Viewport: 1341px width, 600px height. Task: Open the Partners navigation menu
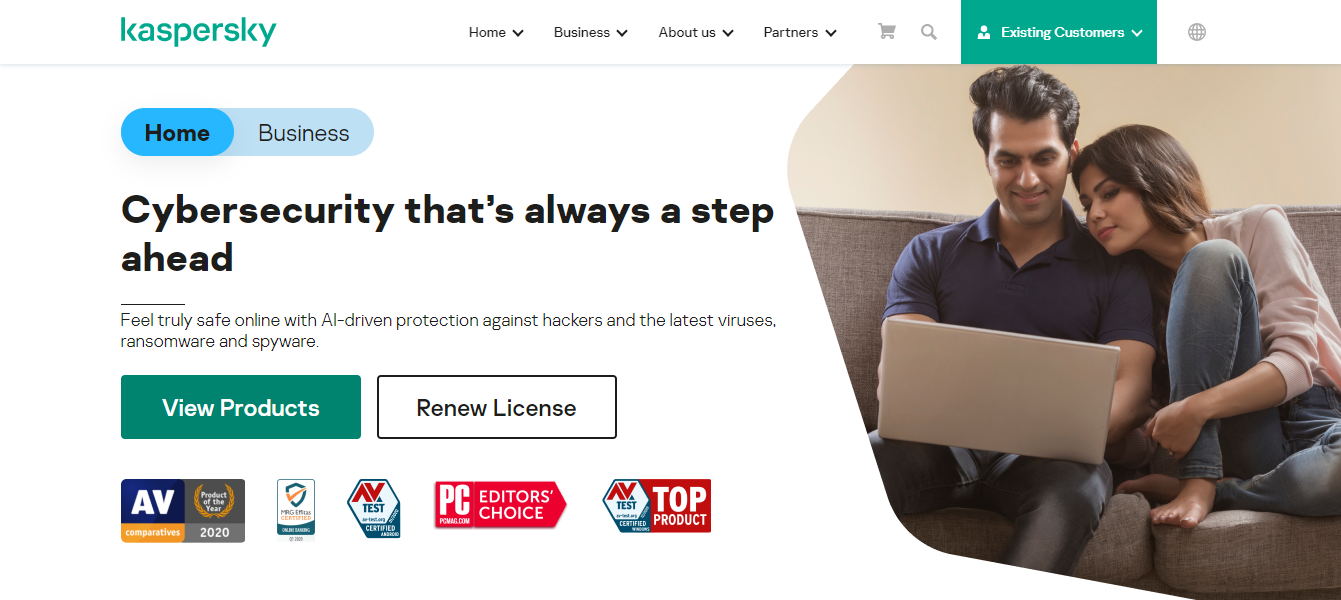tap(800, 32)
